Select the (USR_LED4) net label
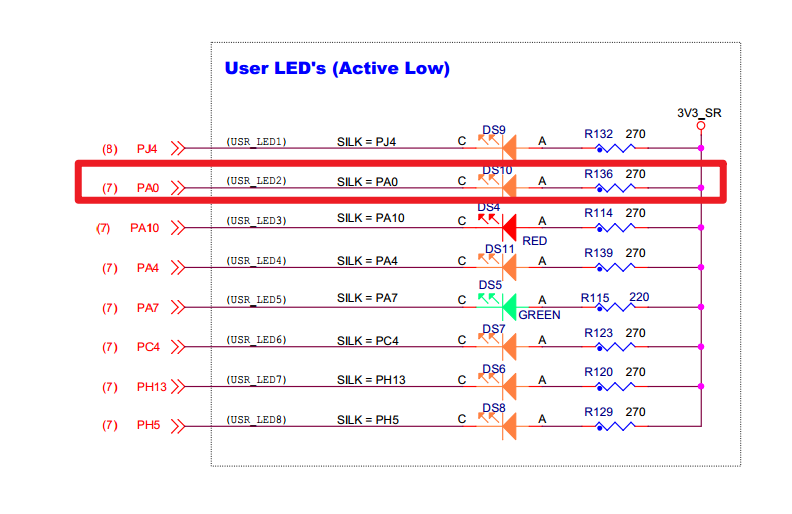This screenshot has width=792, height=514. click(x=256, y=261)
